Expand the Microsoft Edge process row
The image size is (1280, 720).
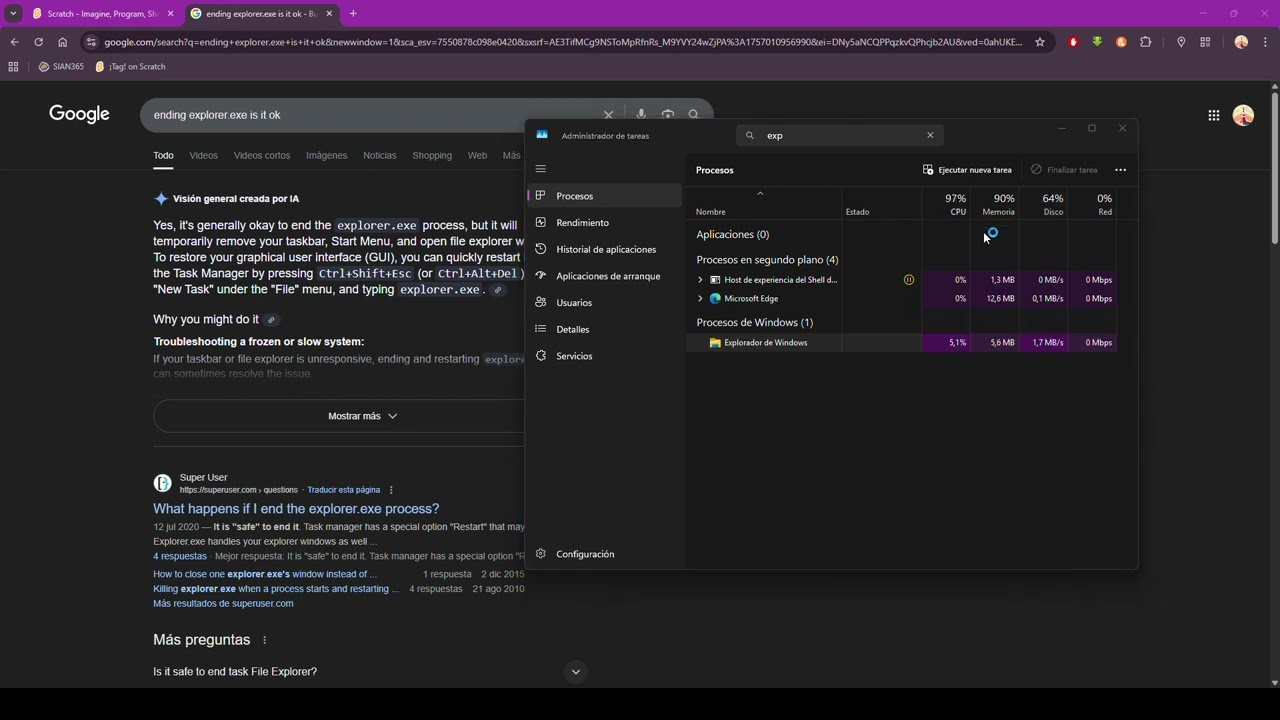click(x=700, y=299)
